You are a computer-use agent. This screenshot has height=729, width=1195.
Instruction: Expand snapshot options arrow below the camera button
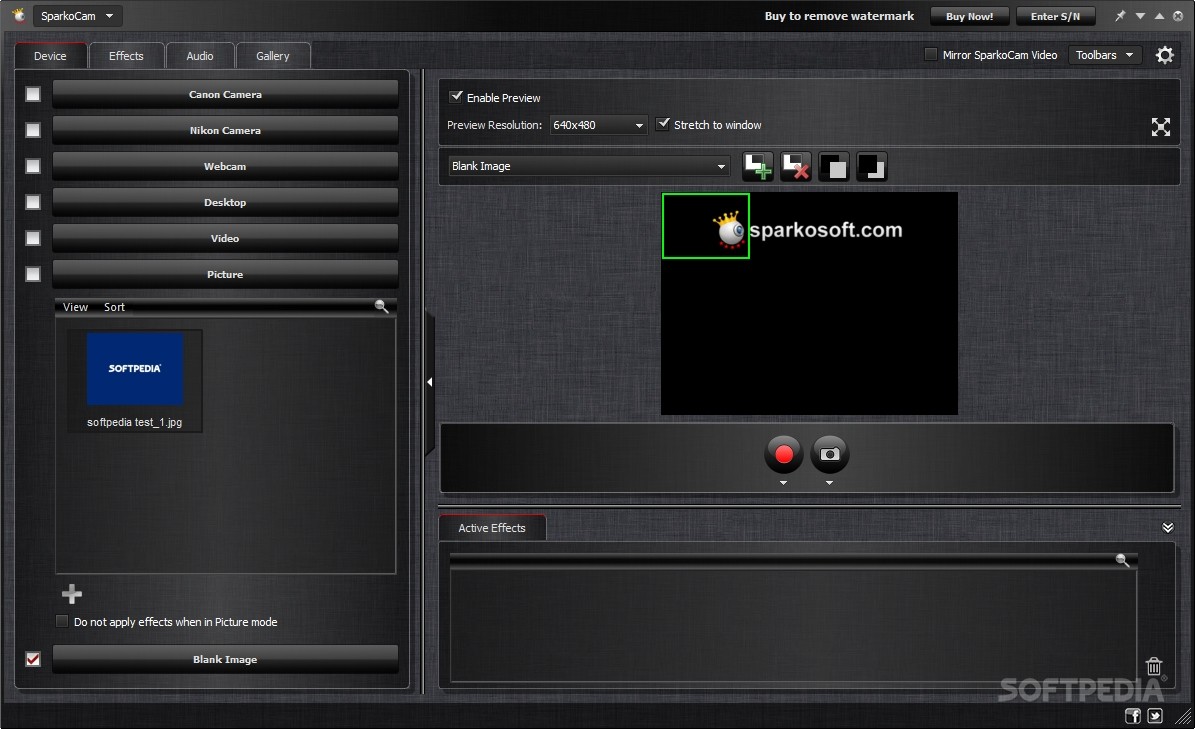829,483
